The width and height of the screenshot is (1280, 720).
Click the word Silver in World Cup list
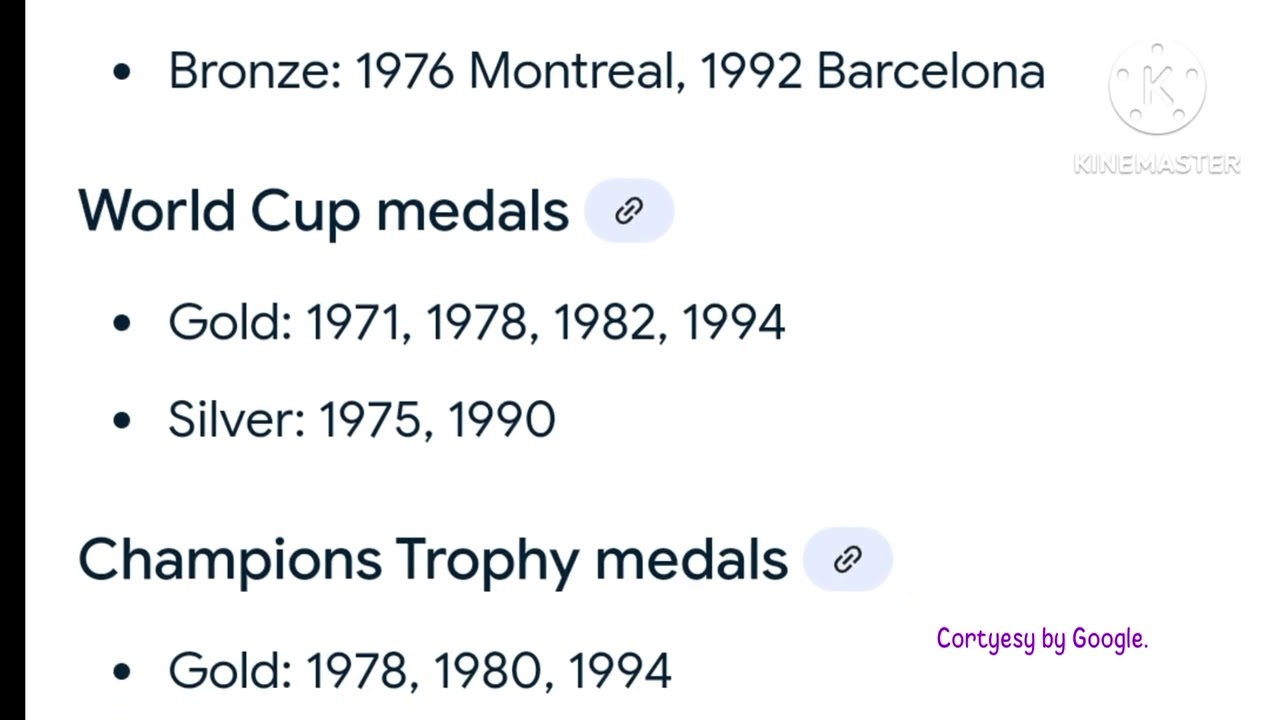(236, 419)
